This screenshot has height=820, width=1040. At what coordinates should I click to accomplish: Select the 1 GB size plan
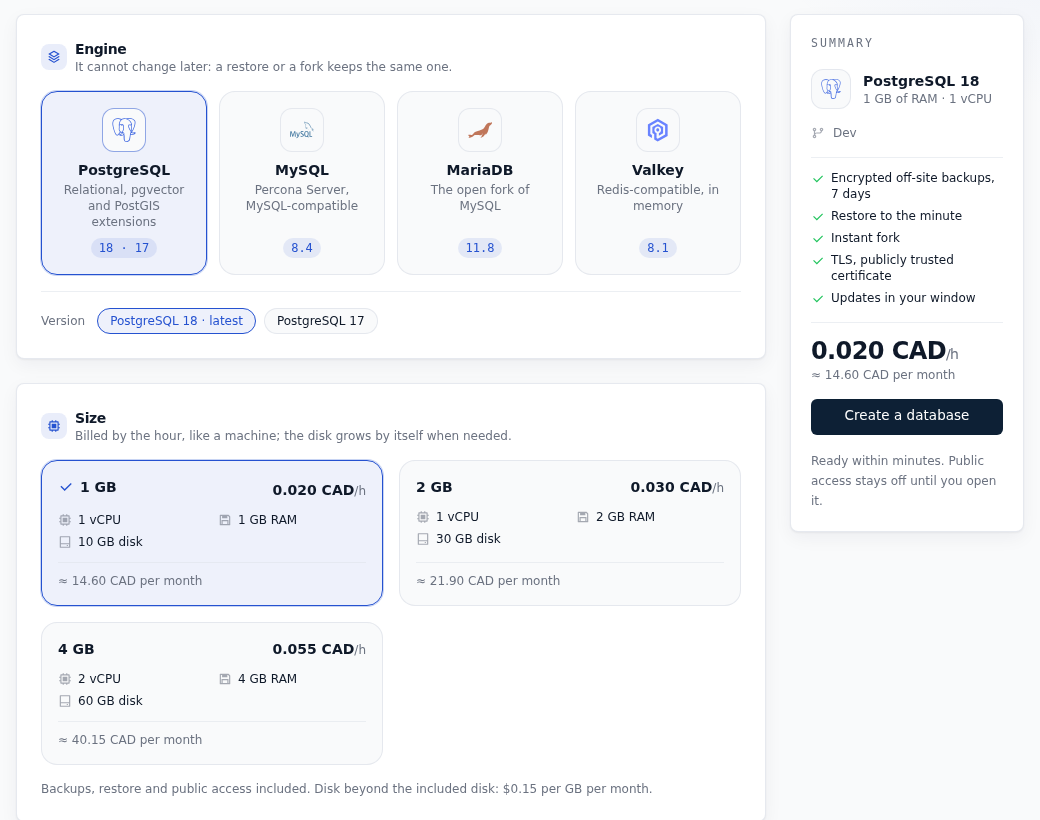212,533
